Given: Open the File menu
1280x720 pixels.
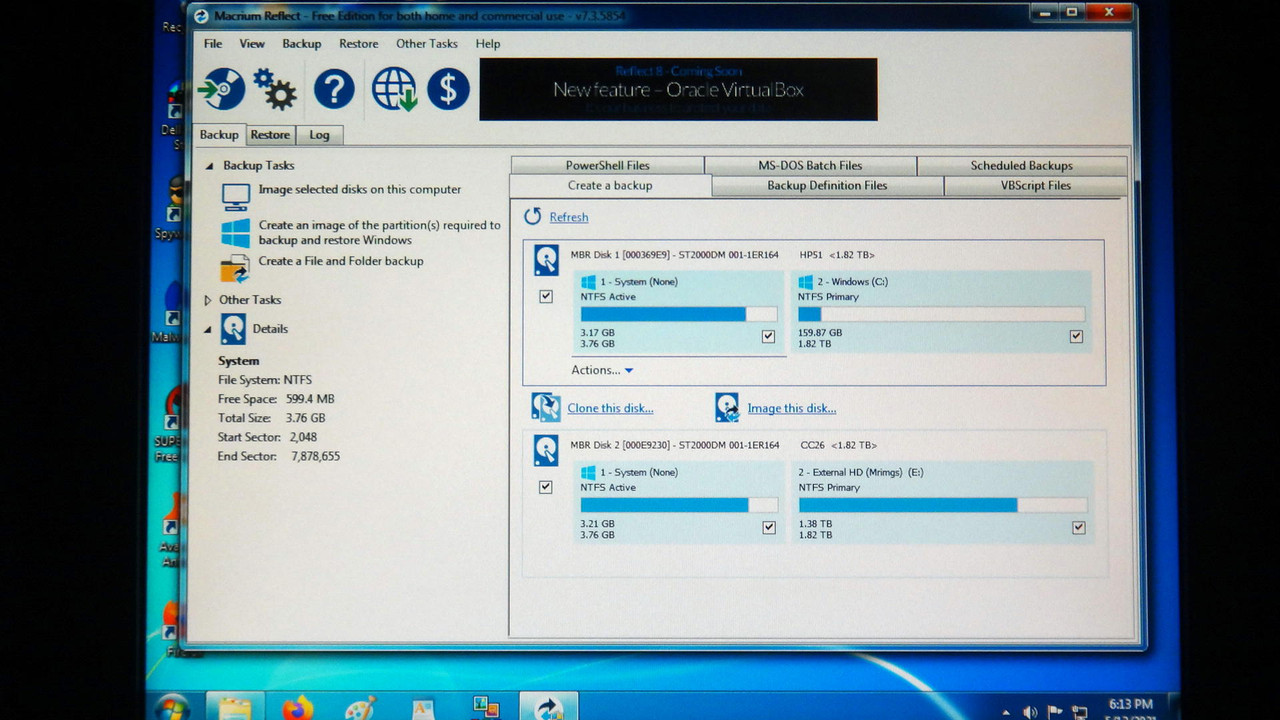Looking at the screenshot, I should tap(213, 44).
